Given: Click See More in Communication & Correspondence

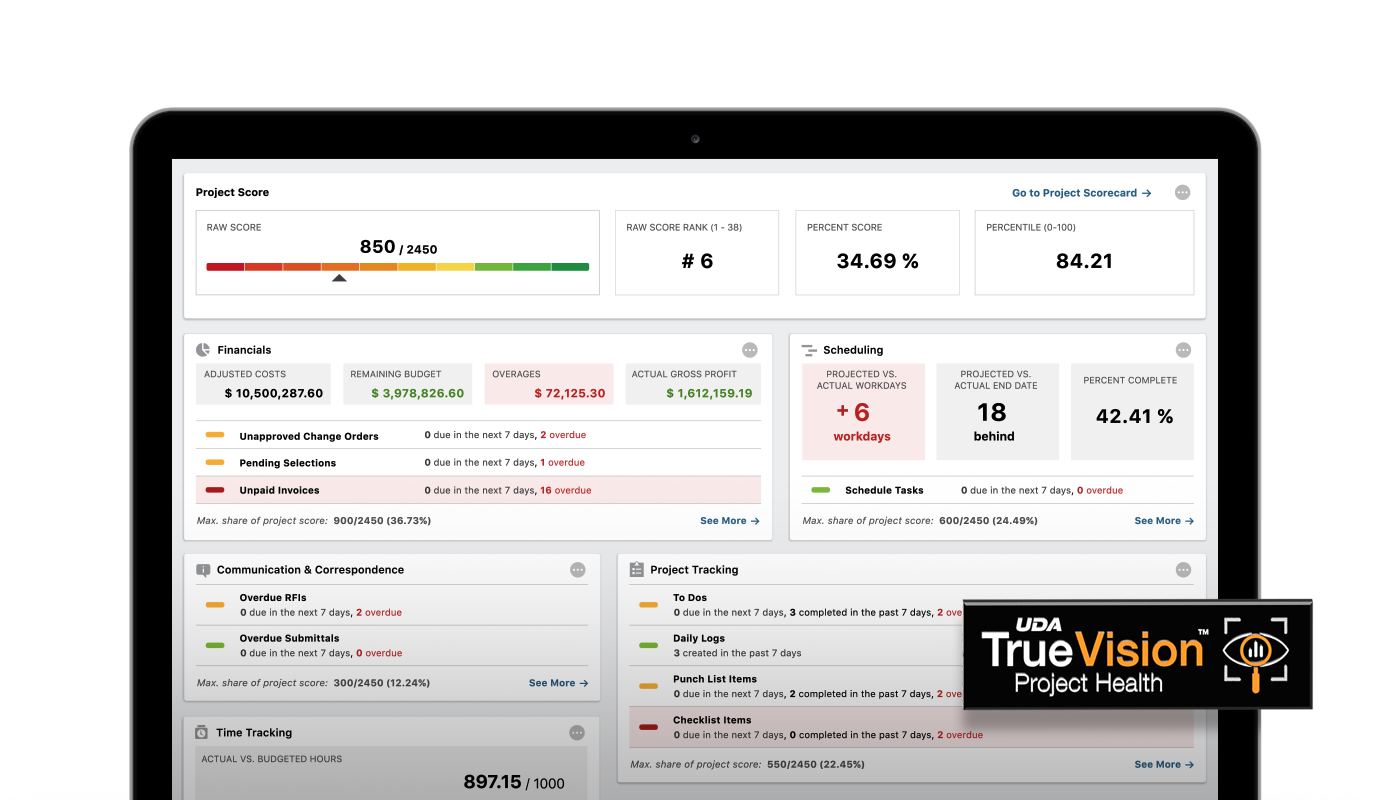Looking at the screenshot, I should [558, 683].
